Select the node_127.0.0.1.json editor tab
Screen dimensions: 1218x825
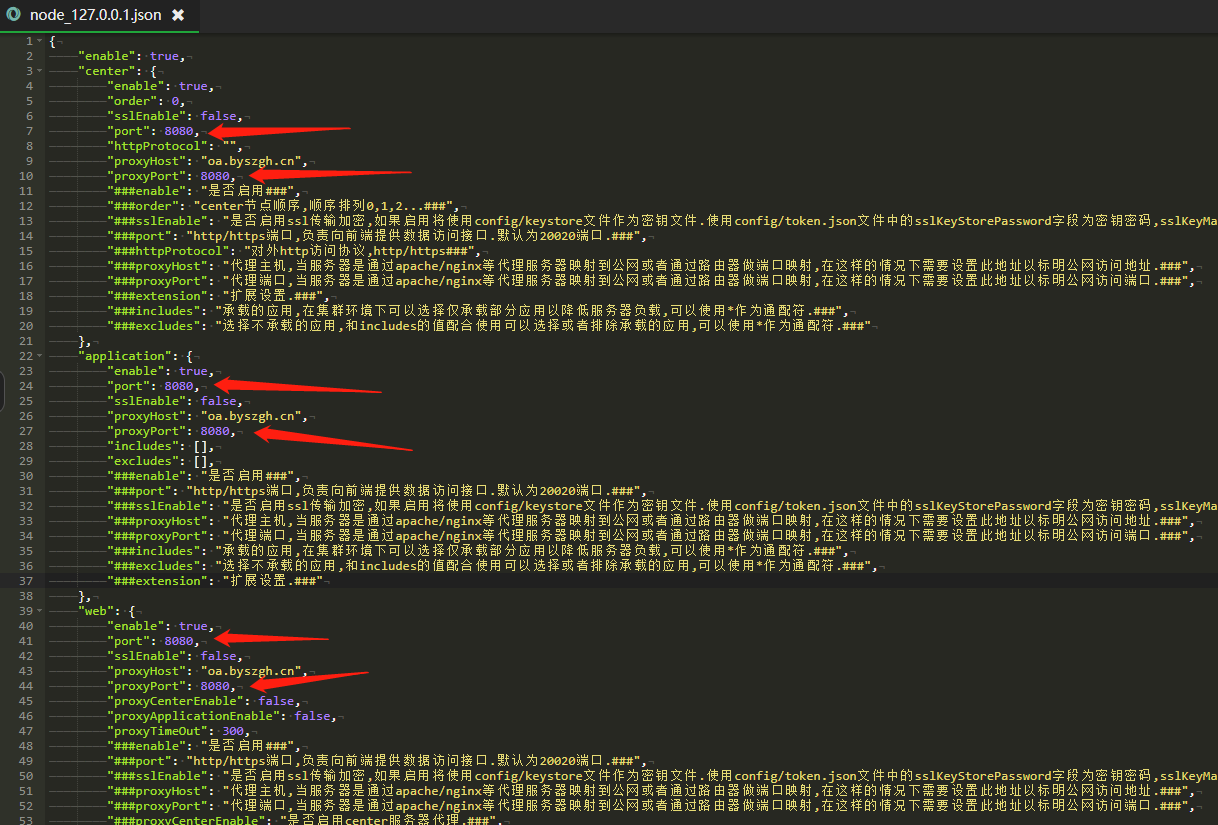98,15
